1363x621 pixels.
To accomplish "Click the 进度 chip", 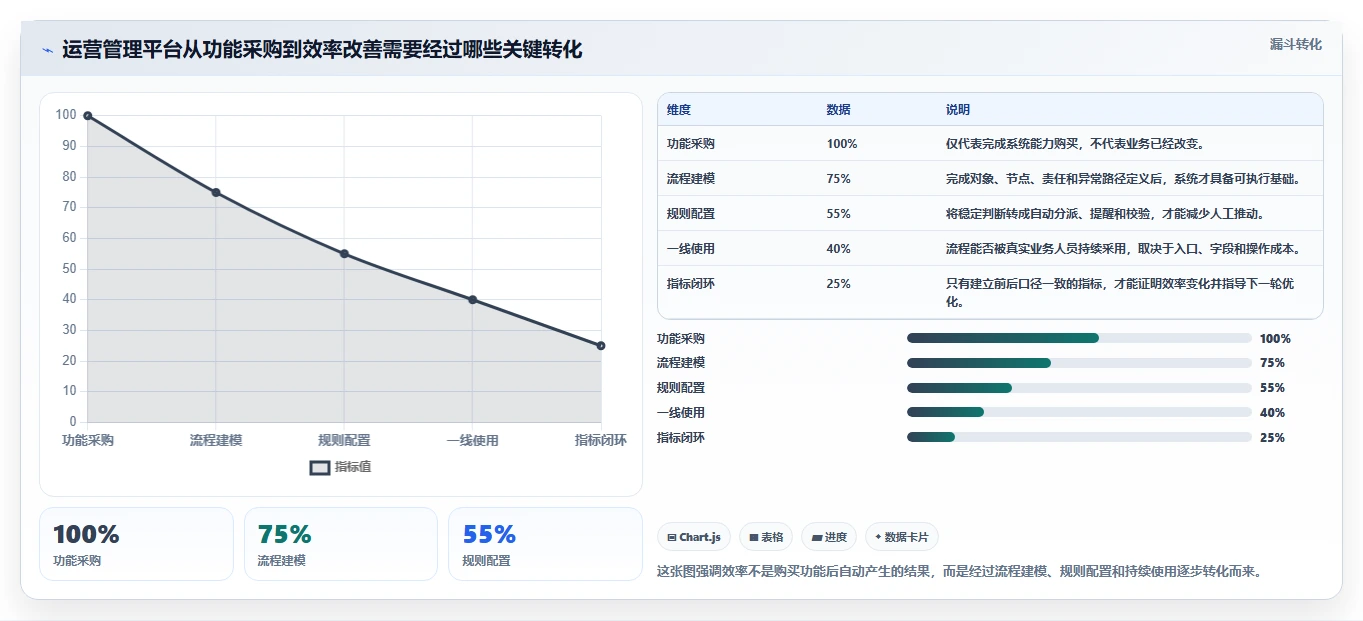I will click(x=829, y=537).
